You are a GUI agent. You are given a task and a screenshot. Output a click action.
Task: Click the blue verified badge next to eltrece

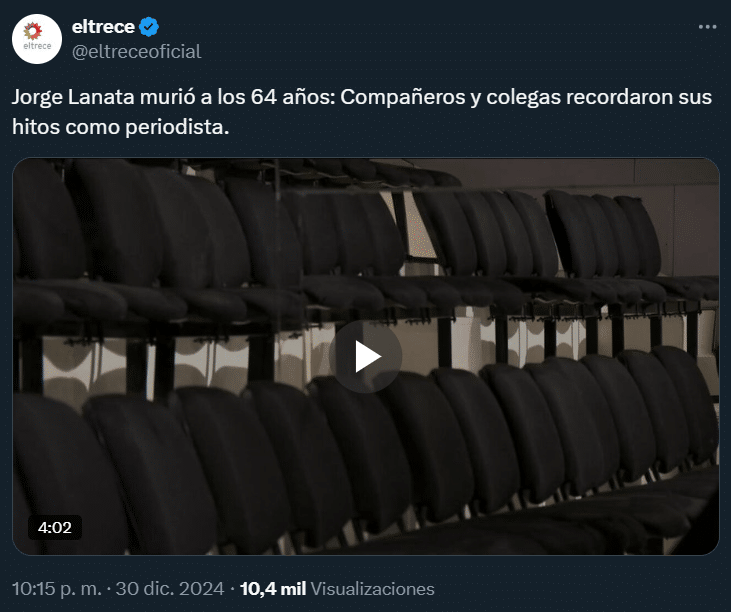coord(149,27)
